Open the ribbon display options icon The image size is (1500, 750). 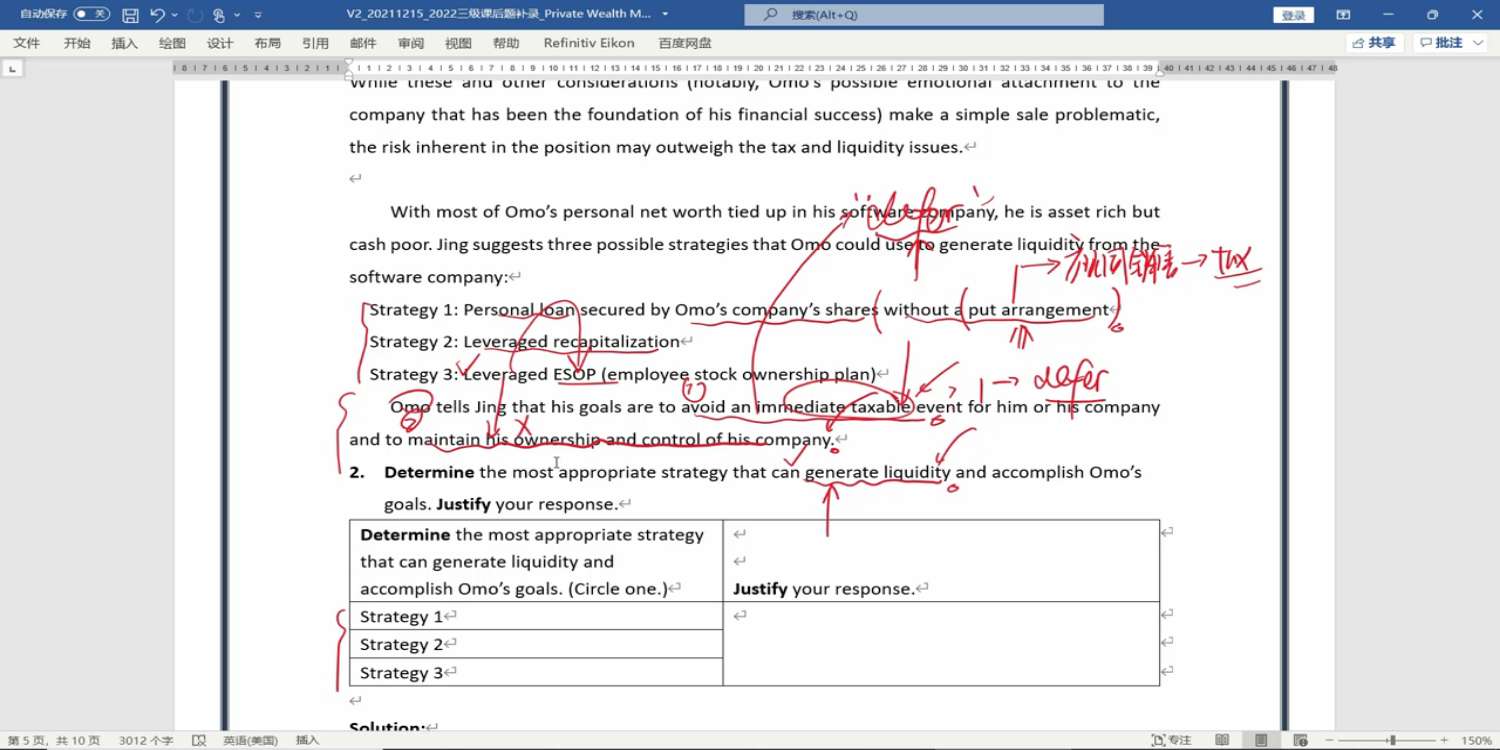pyautogui.click(x=1343, y=15)
